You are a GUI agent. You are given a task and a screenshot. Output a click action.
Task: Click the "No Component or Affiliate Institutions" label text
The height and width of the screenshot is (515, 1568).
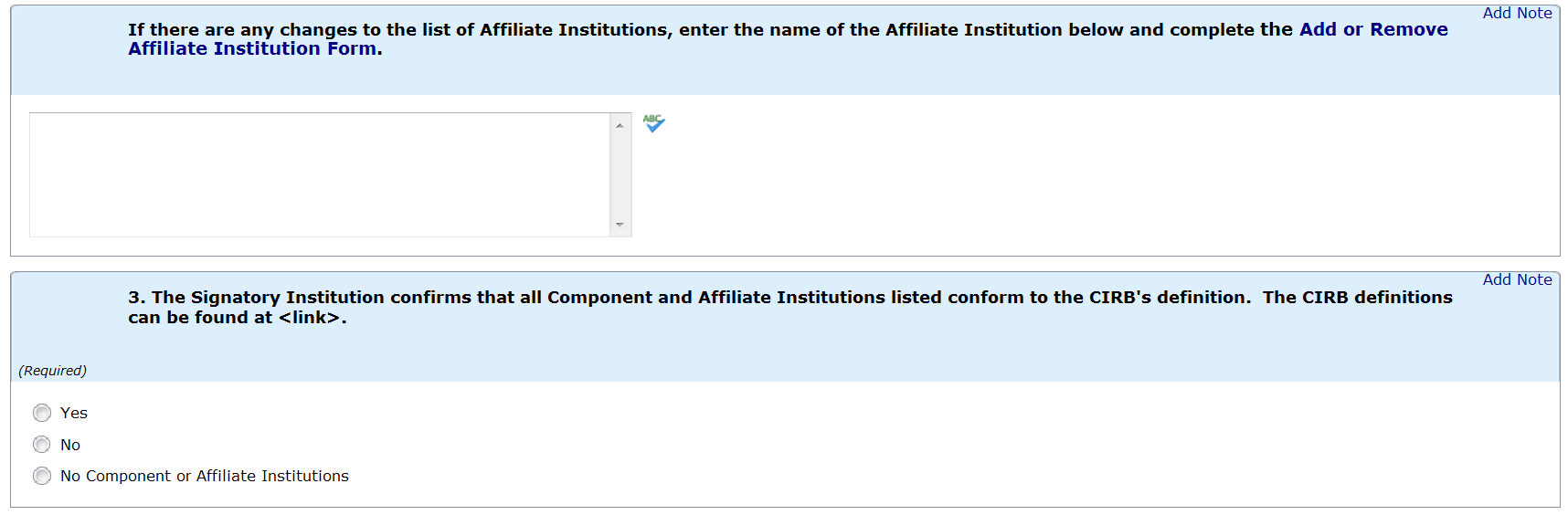205,476
